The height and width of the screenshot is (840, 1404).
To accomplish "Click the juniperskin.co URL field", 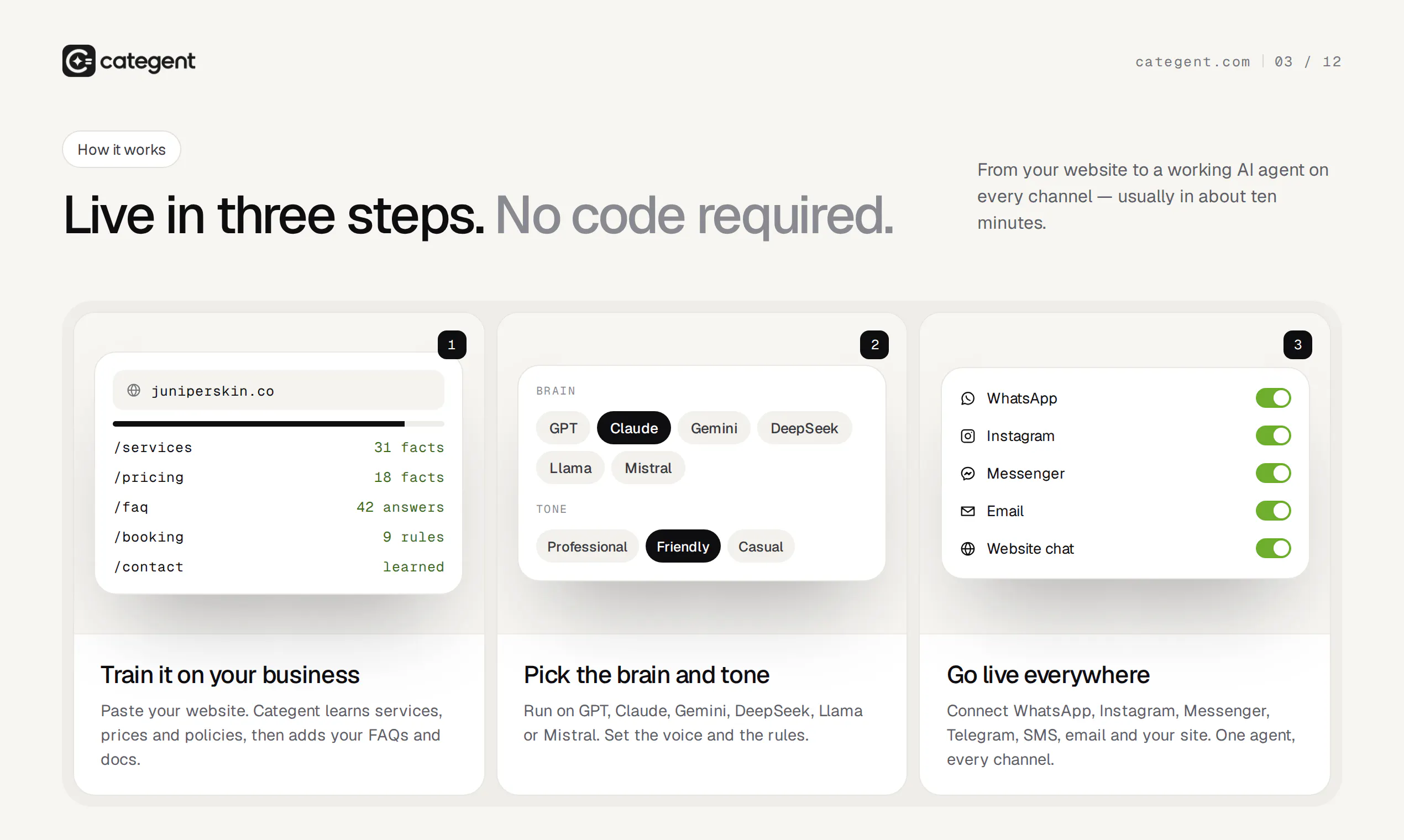I will coord(278,390).
